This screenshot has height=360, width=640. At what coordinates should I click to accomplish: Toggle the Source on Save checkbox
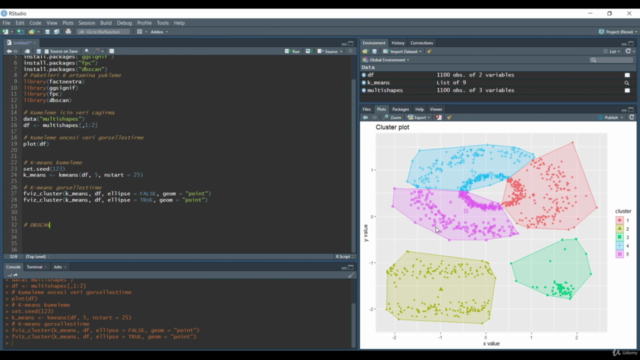[47, 51]
